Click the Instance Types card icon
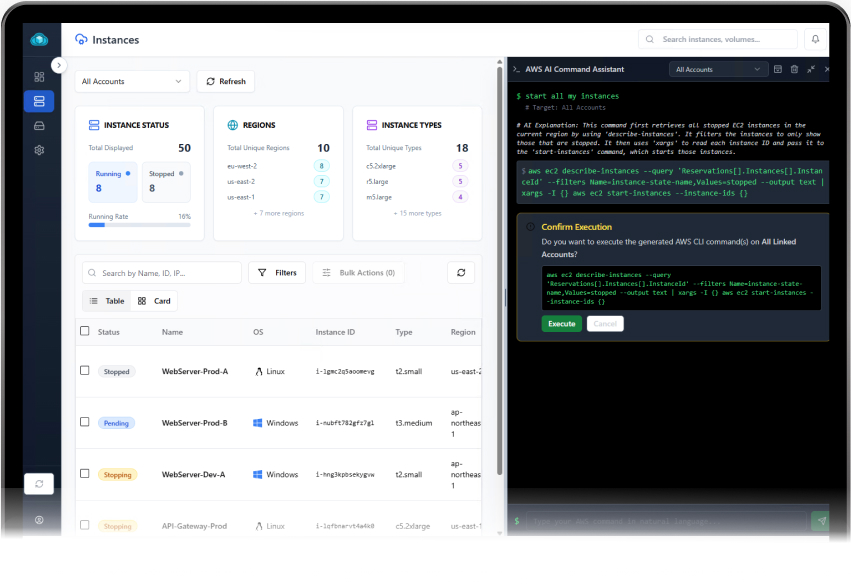The image size is (851, 588). tap(372, 125)
